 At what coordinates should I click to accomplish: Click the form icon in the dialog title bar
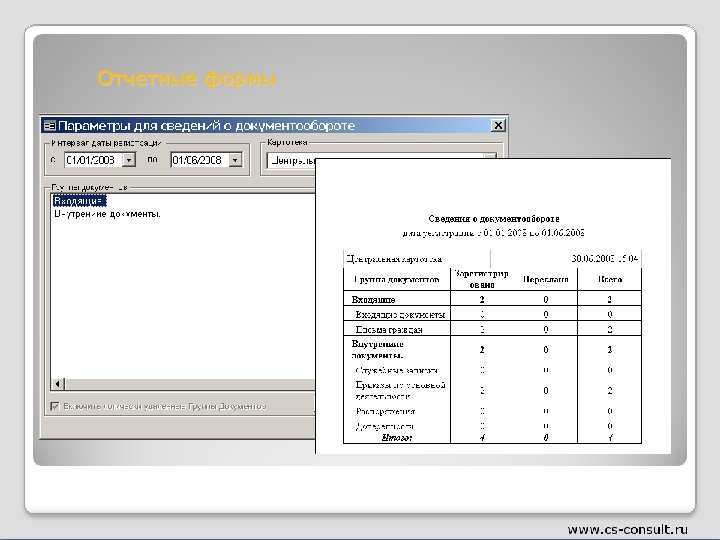tap(49, 125)
